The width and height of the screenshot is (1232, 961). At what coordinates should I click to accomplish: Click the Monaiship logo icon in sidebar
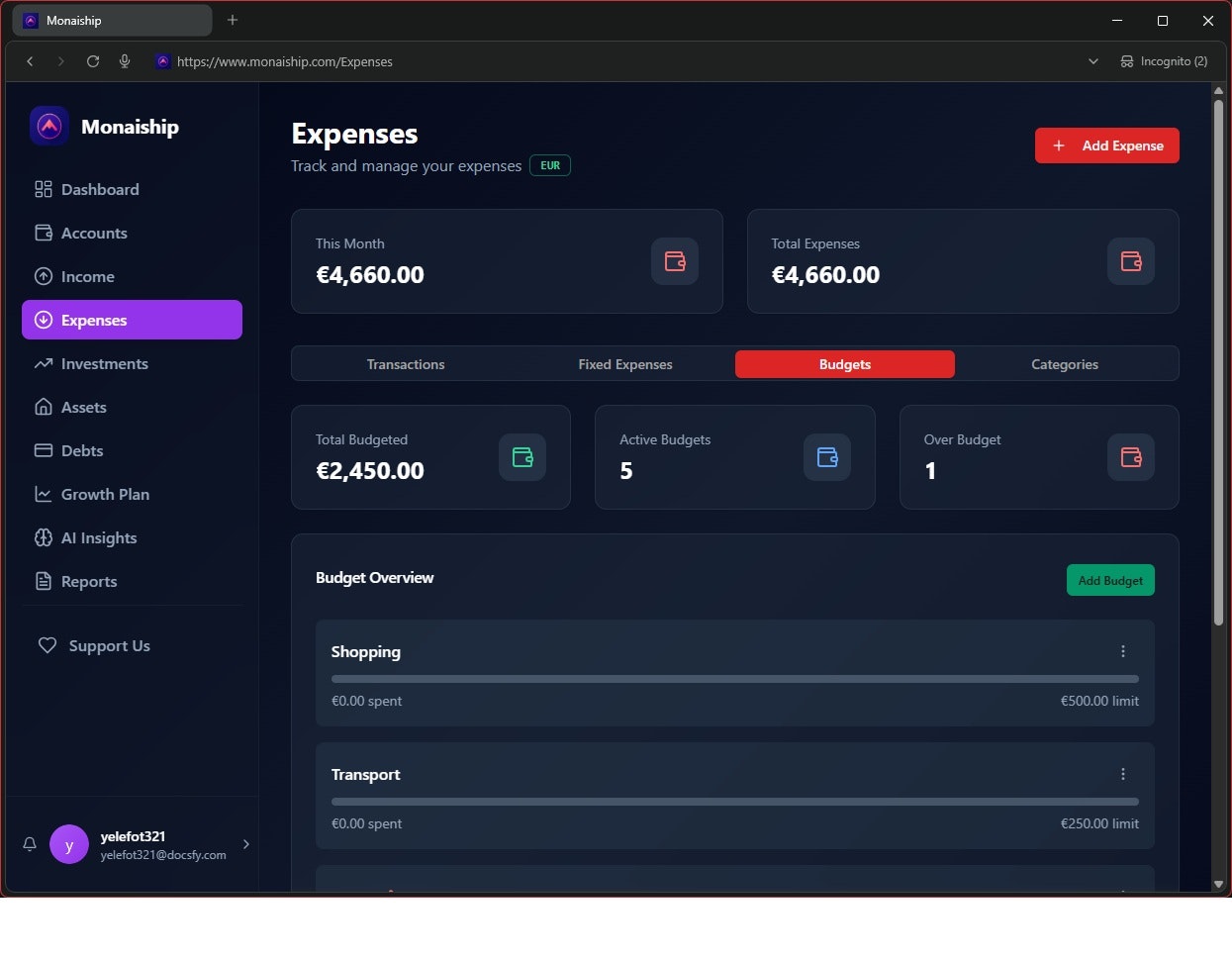49,126
